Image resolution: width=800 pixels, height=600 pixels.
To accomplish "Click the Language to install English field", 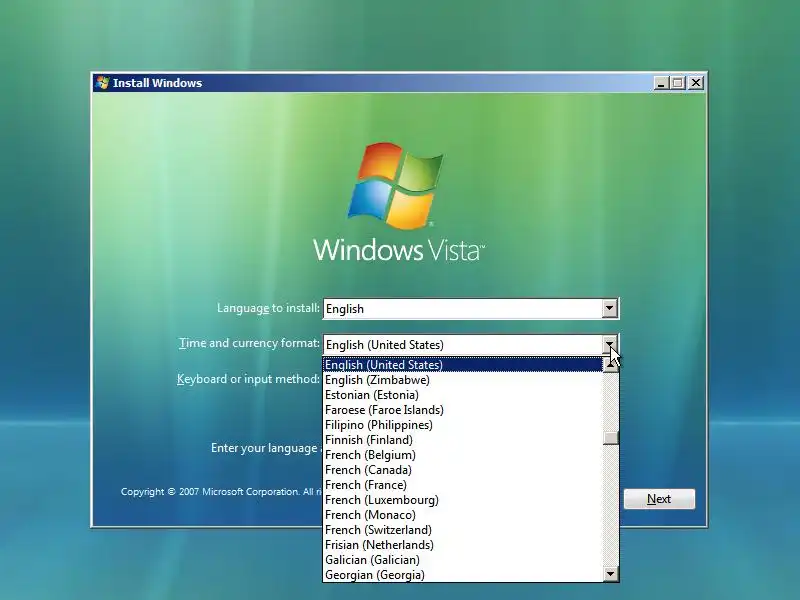I will click(470, 309).
